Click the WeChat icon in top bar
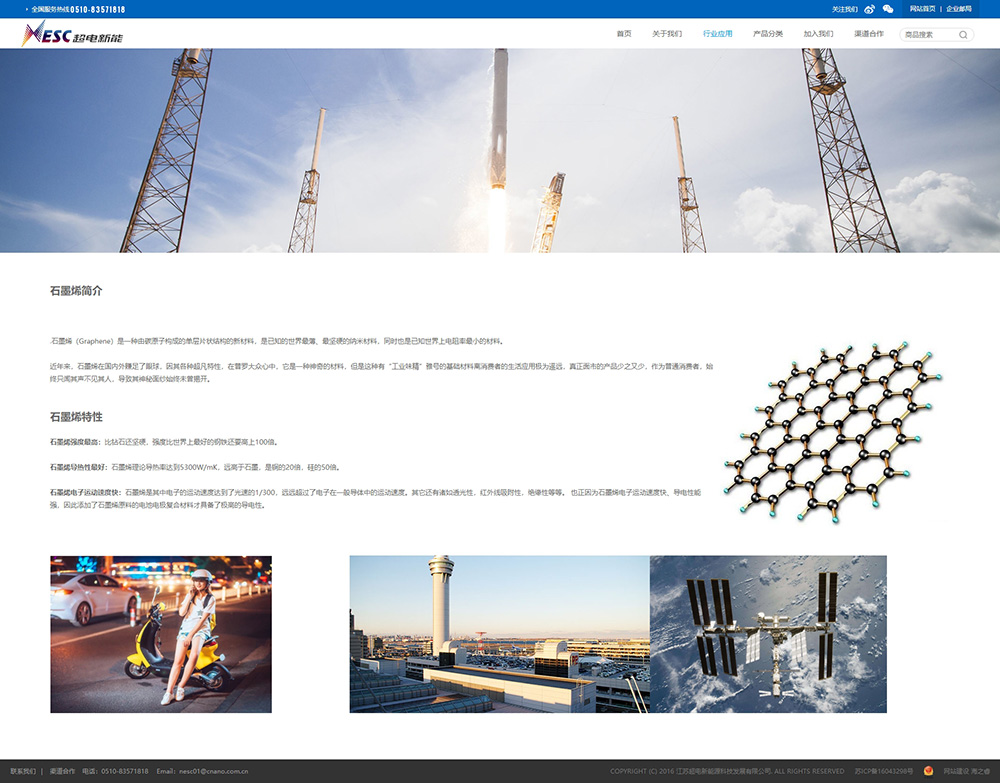The height and width of the screenshot is (783, 1000). [x=887, y=9]
